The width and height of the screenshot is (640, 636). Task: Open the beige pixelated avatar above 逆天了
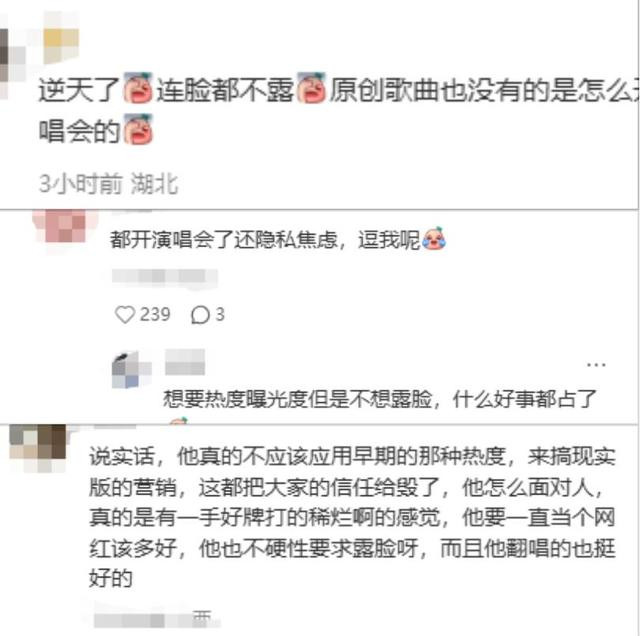click(x=61, y=38)
